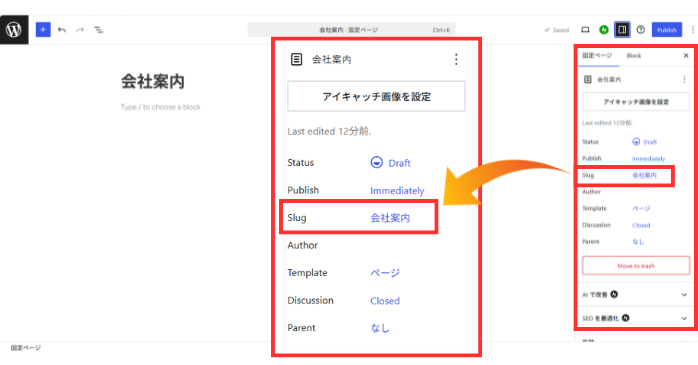Click アイキャッチ画像を設定 in the enlarged panel
Viewport: 698px width, 365px height.
click(376, 96)
